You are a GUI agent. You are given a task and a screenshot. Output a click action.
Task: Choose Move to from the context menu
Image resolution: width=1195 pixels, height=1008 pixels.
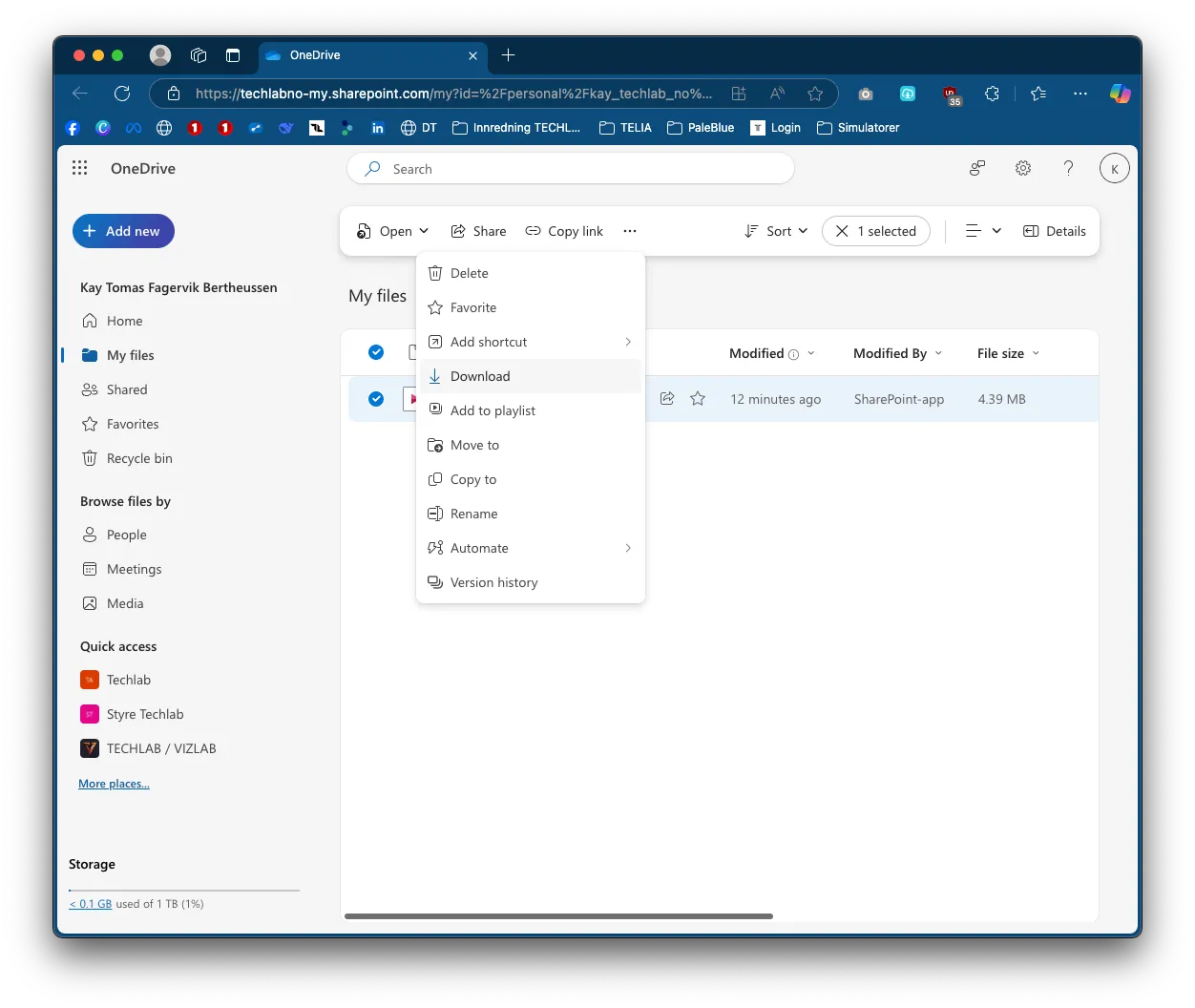tap(531, 445)
